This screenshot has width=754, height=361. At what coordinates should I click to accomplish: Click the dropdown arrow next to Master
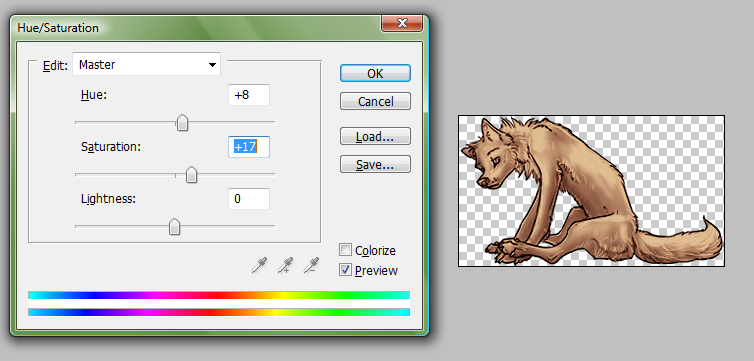point(212,65)
